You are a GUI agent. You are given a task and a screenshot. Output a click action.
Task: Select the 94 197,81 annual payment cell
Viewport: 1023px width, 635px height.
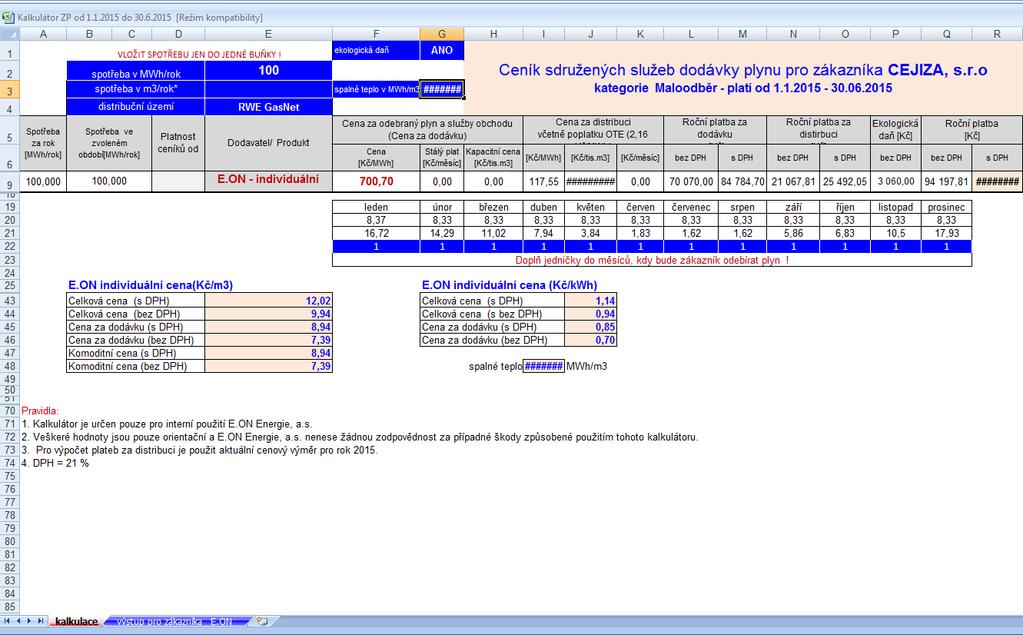(947, 181)
